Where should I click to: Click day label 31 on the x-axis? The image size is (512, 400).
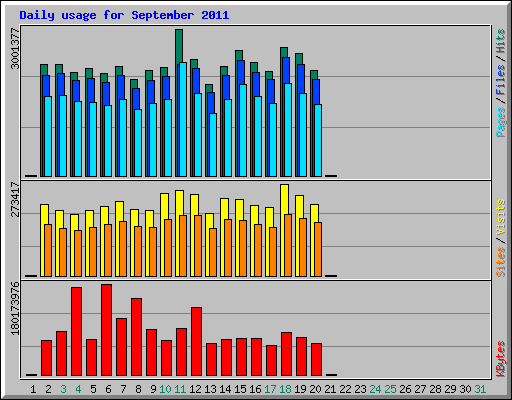coord(480,389)
